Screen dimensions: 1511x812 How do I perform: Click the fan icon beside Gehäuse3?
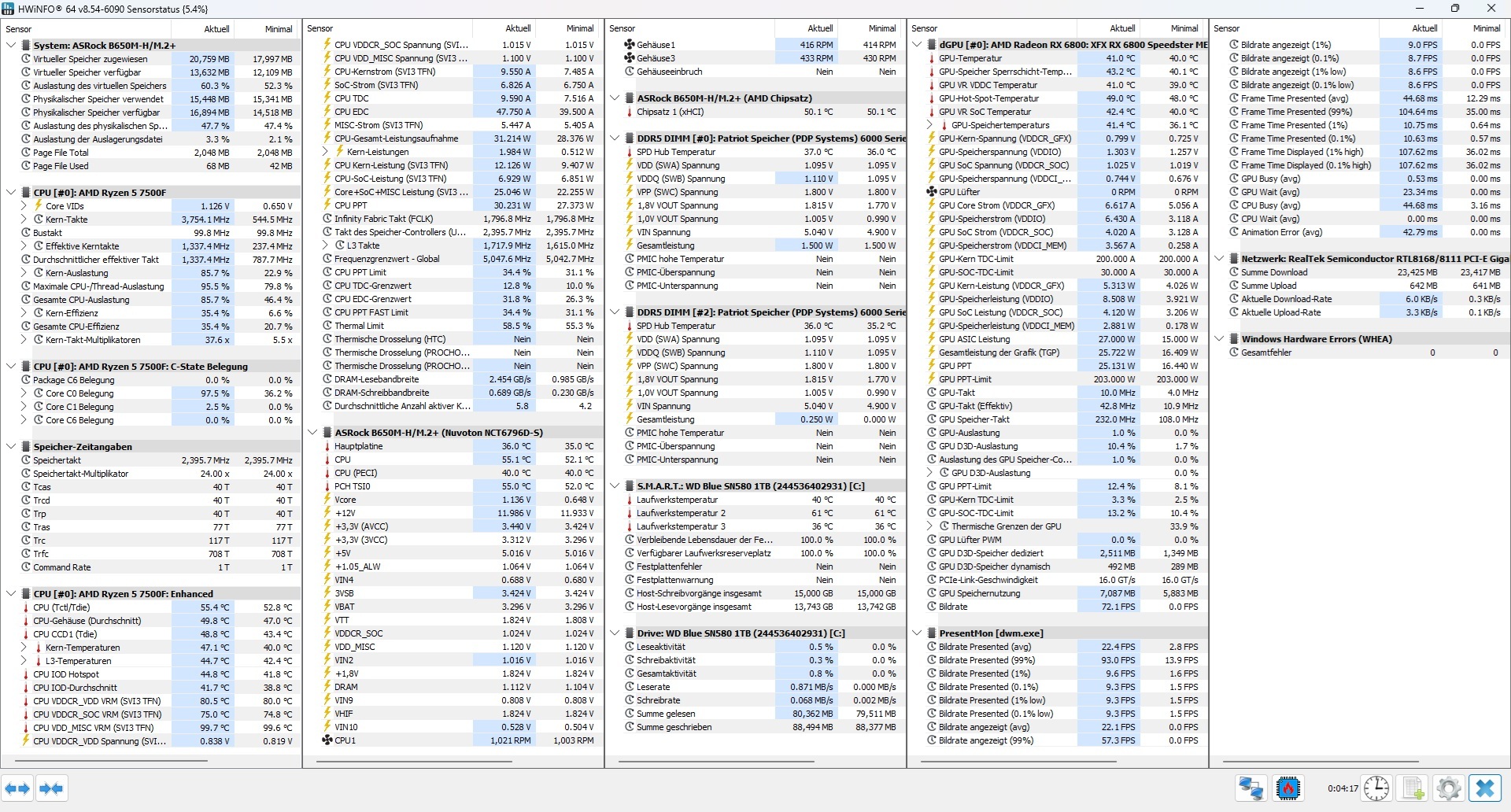(x=629, y=58)
